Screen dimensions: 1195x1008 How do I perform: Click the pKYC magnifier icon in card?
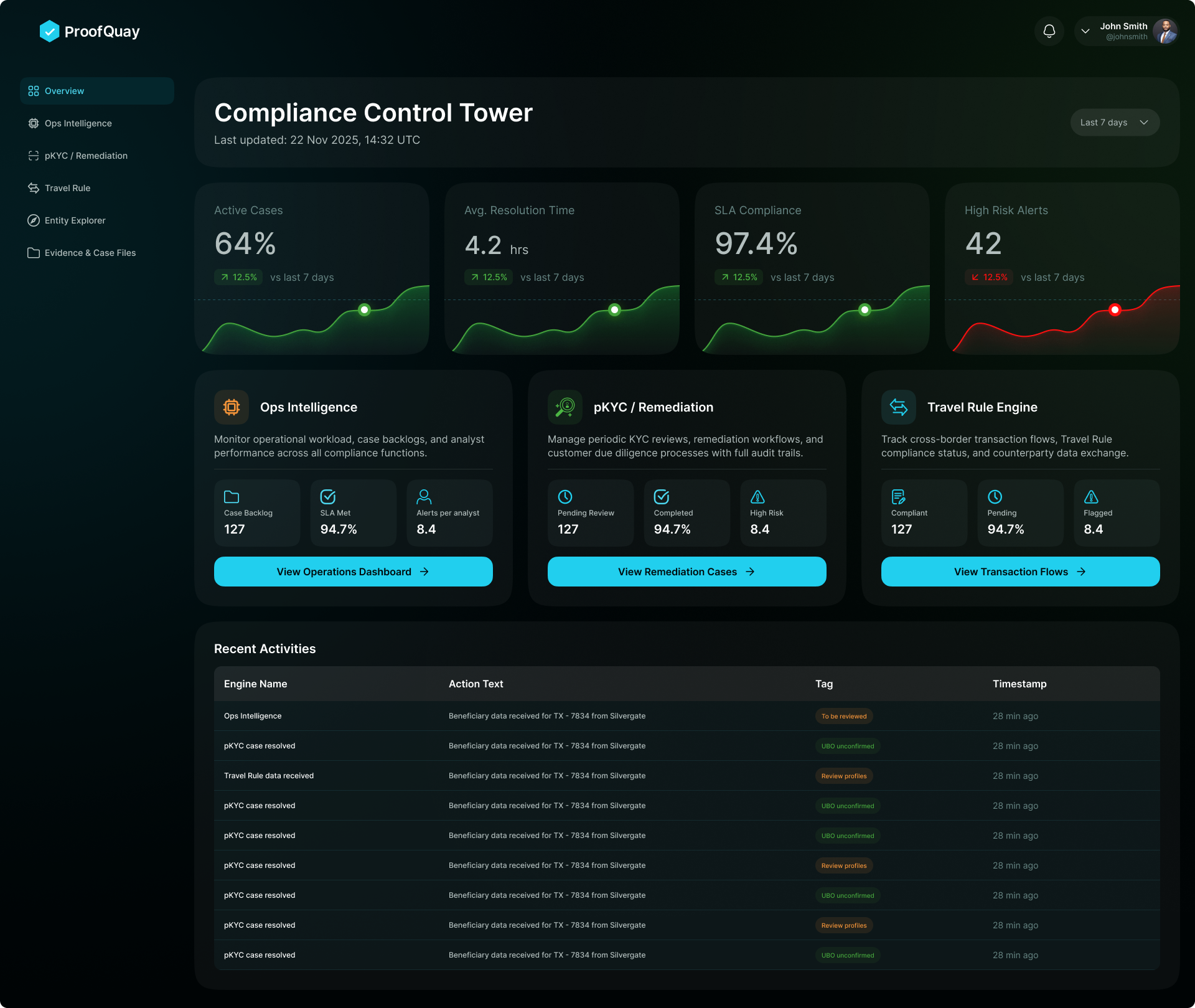click(565, 407)
